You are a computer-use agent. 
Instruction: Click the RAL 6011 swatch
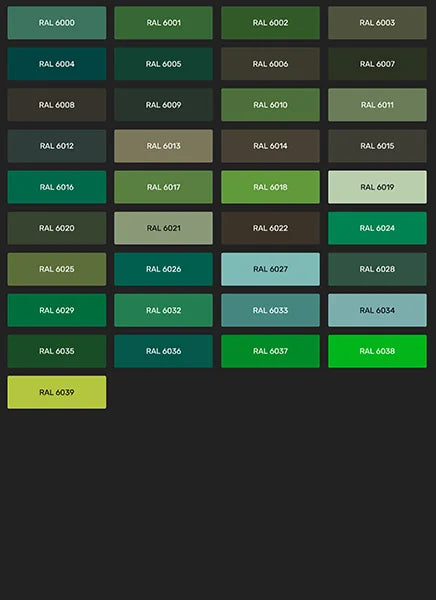[x=377, y=105]
